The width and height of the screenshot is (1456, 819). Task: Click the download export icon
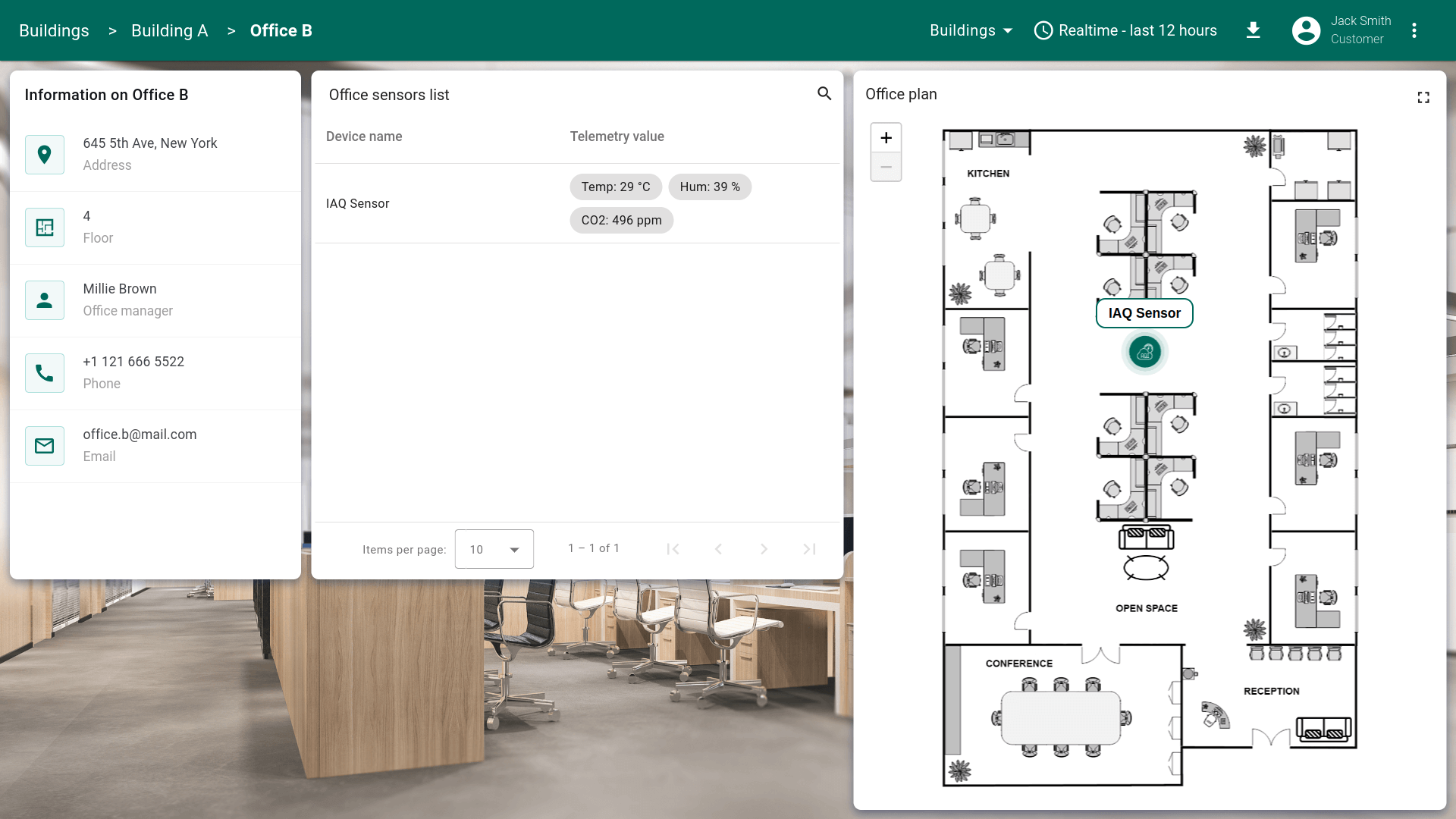(1253, 30)
